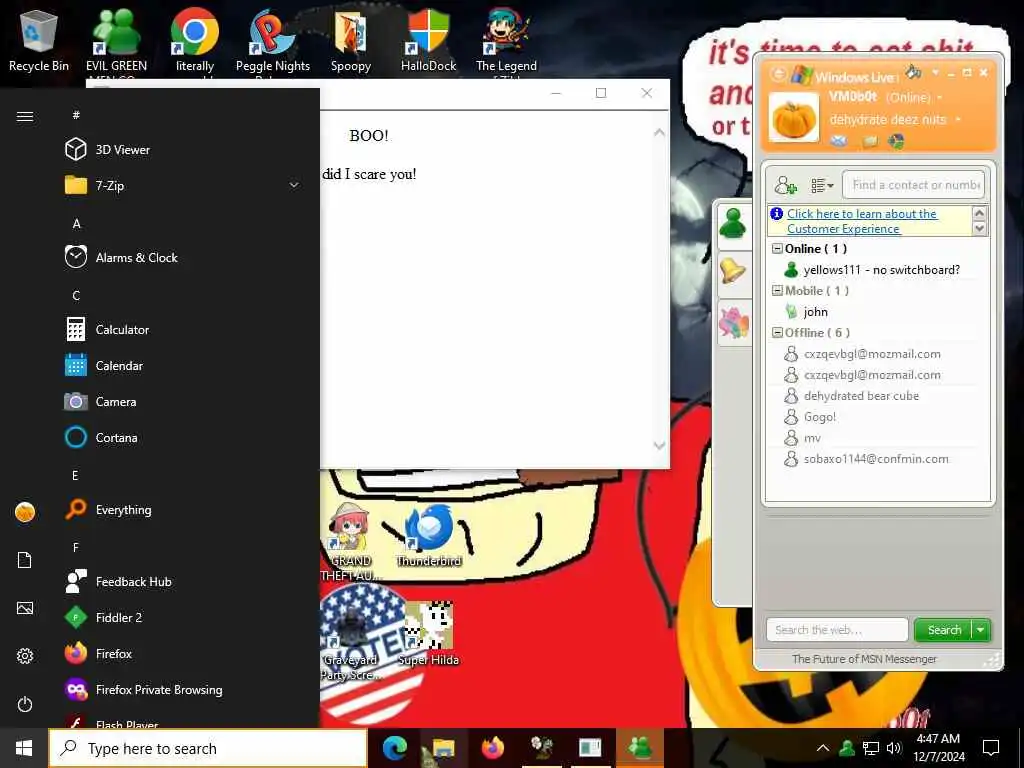Image resolution: width=1024 pixels, height=768 pixels.
Task: Collapse the Online contacts group
Action: coord(777,249)
